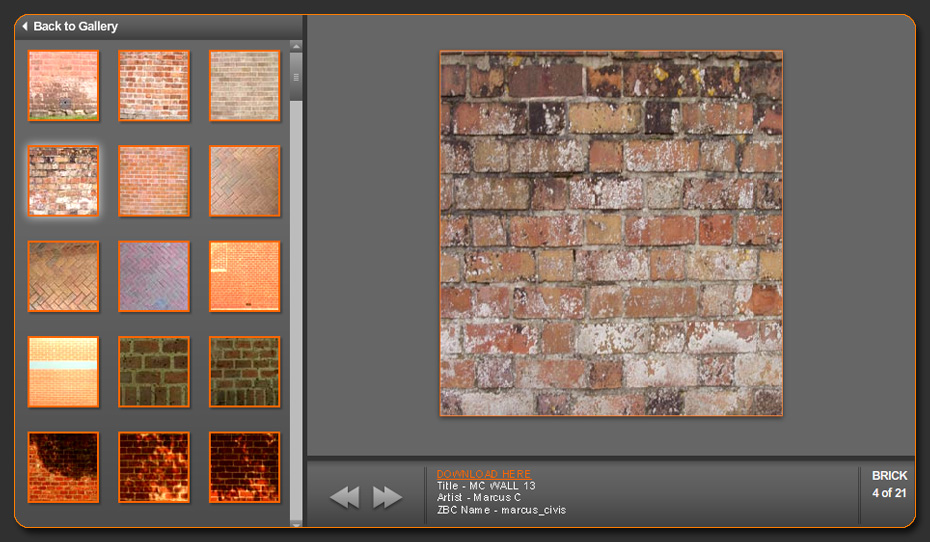Select the brown herringbone thumbnail in third row left
930x542 pixels.
(x=64, y=276)
